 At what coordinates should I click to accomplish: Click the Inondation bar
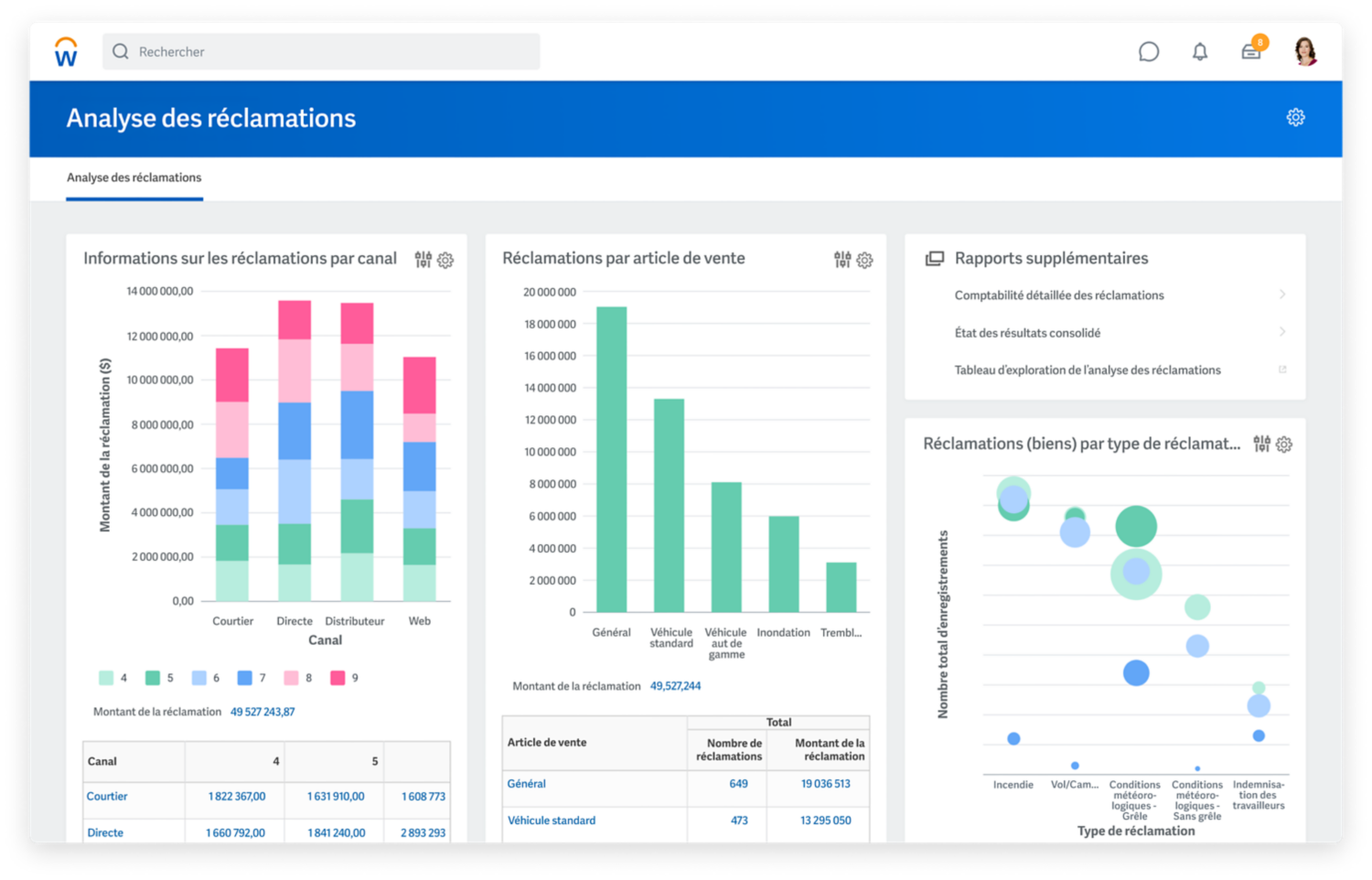784,563
